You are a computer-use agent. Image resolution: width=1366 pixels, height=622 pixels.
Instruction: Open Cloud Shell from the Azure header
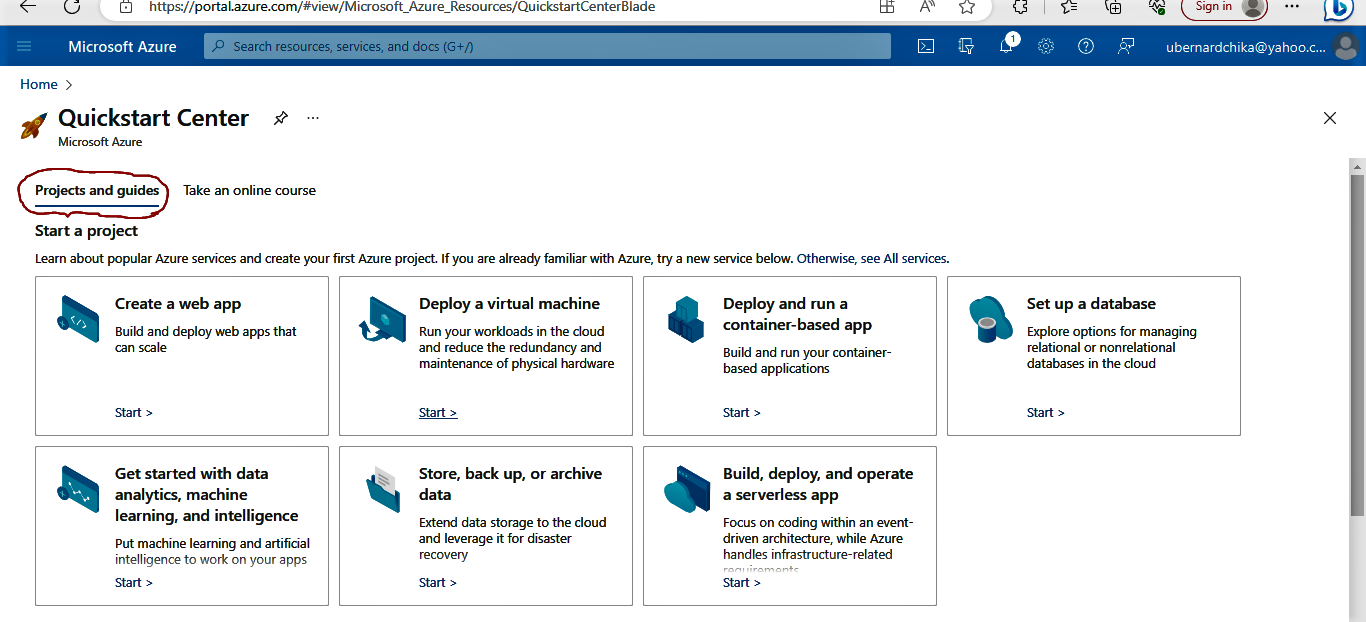(926, 46)
